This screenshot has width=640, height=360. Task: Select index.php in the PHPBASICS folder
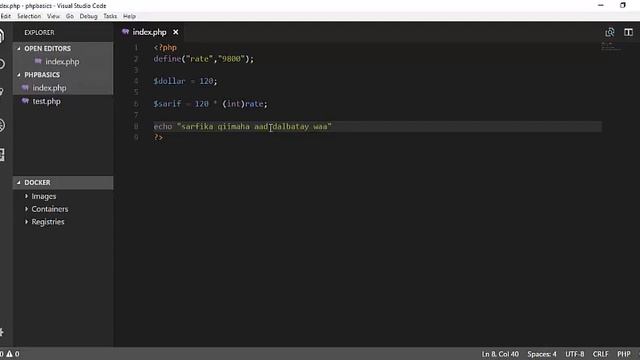point(63,88)
